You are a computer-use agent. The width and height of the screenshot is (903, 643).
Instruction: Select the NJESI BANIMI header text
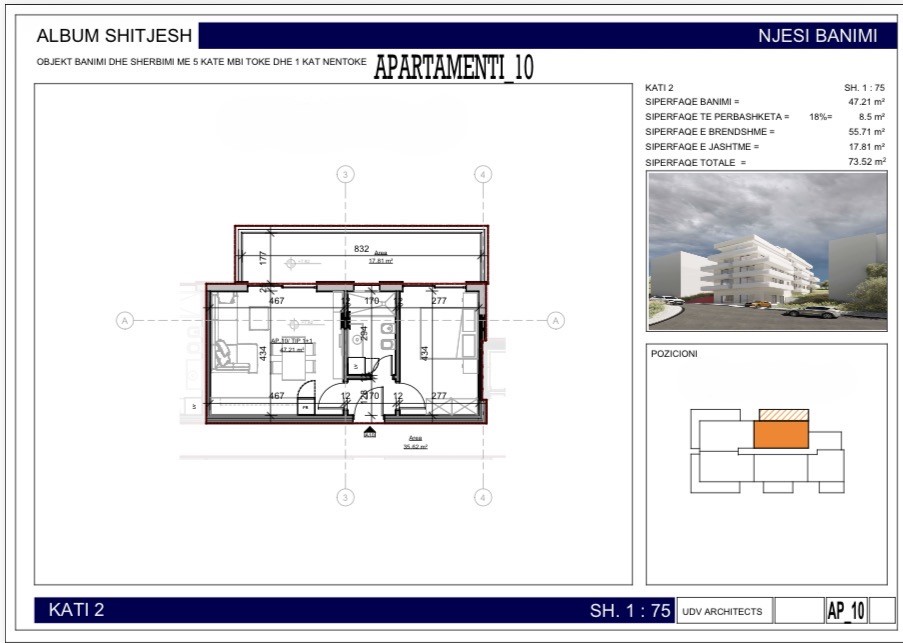point(817,37)
